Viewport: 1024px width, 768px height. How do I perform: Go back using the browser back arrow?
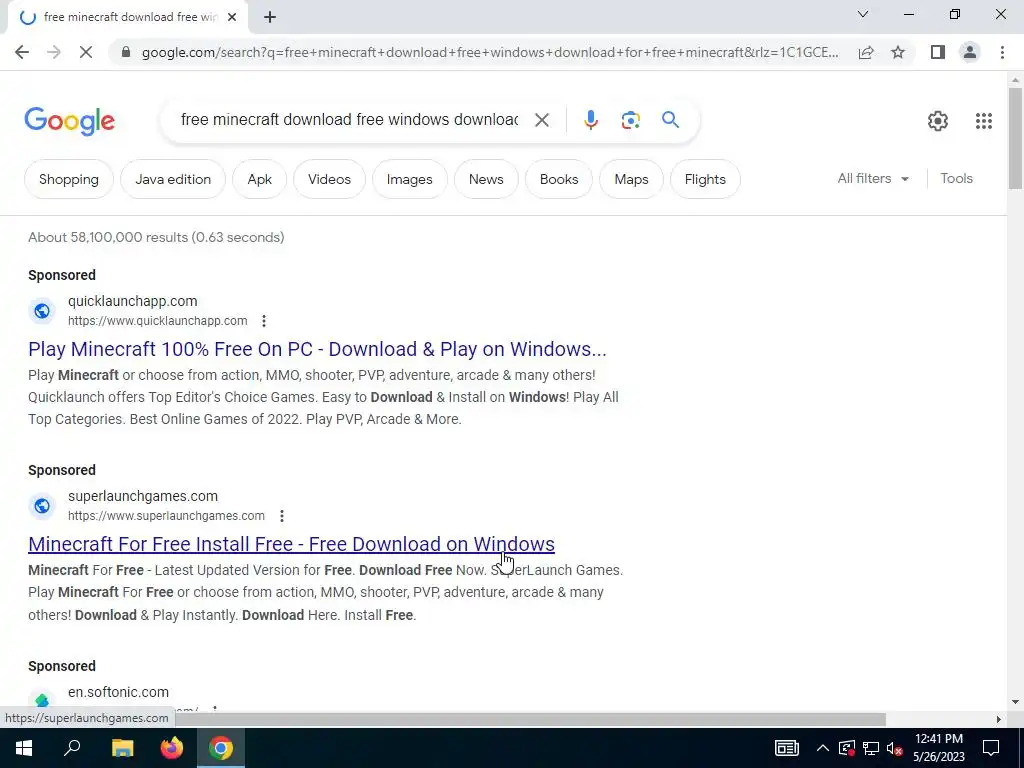(x=22, y=52)
